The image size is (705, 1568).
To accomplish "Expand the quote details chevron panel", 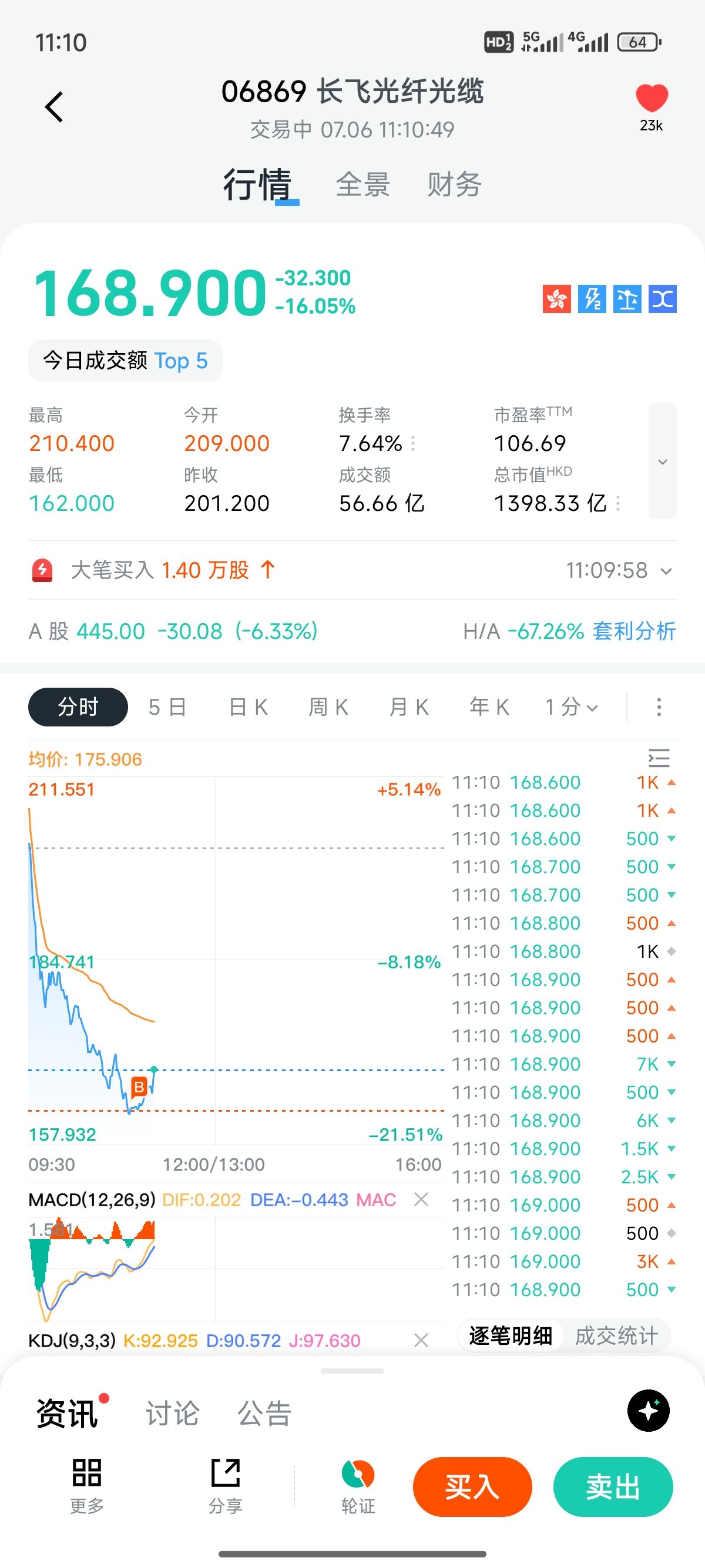I will click(662, 461).
